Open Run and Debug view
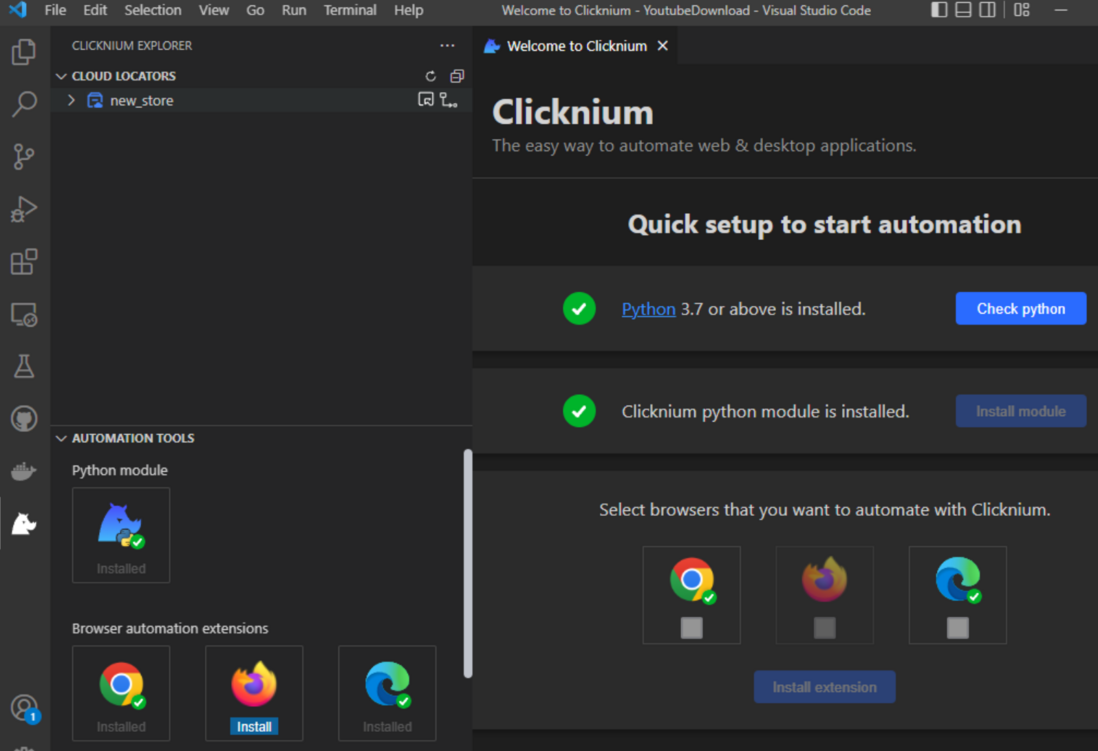 click(x=24, y=209)
